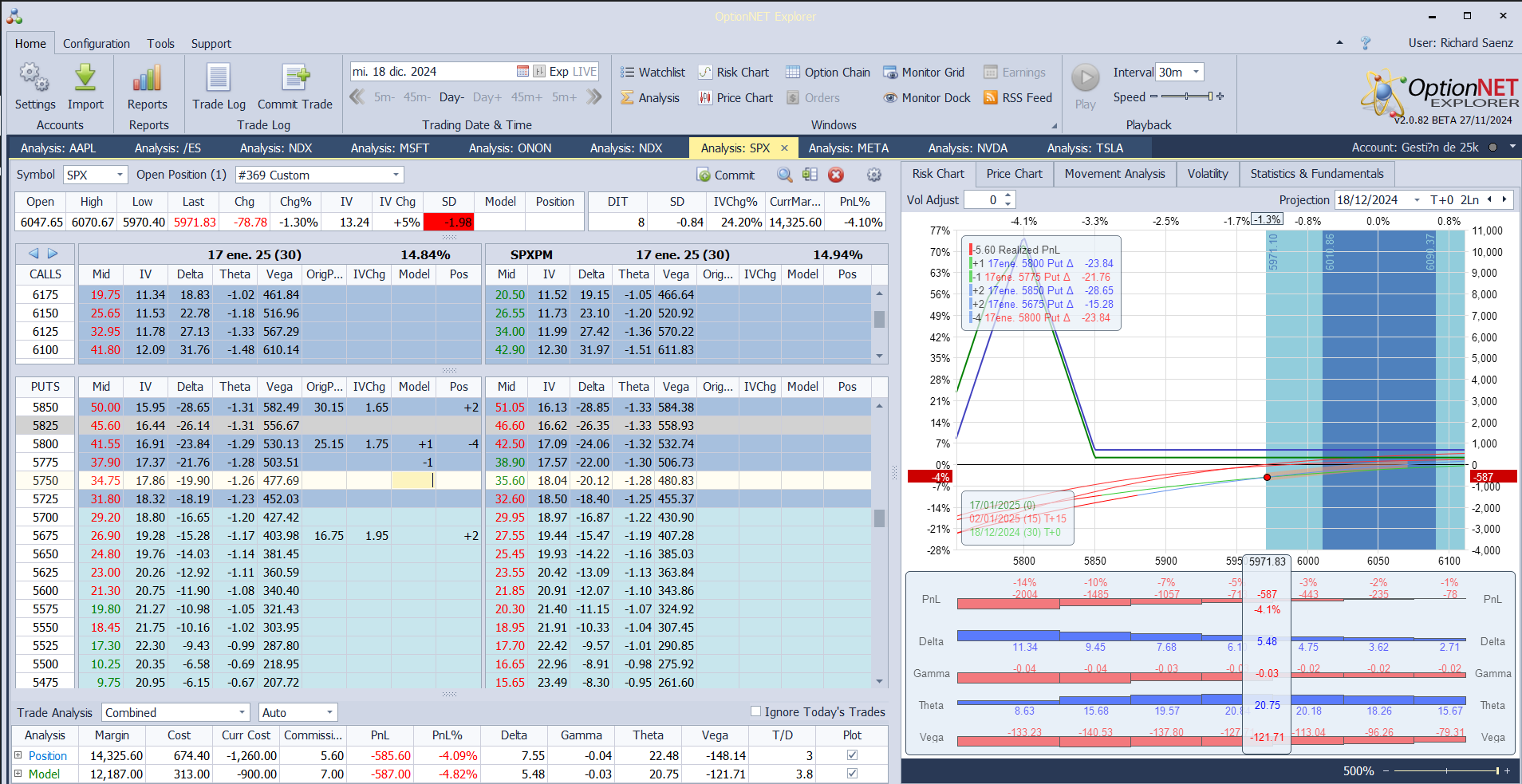Toggle the T+0 line button
The height and width of the screenshot is (784, 1522).
[1442, 200]
